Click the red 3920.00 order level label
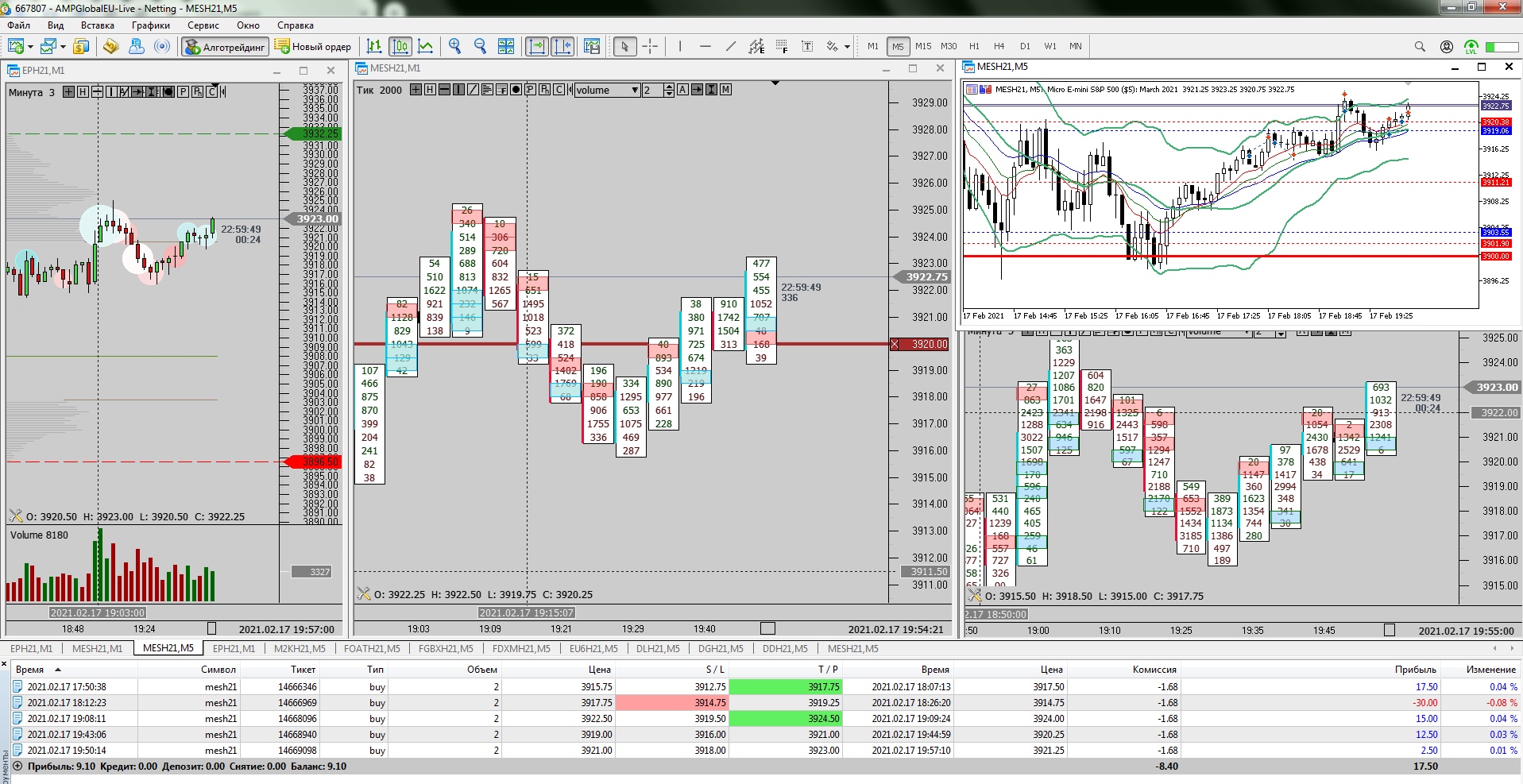 (920, 344)
